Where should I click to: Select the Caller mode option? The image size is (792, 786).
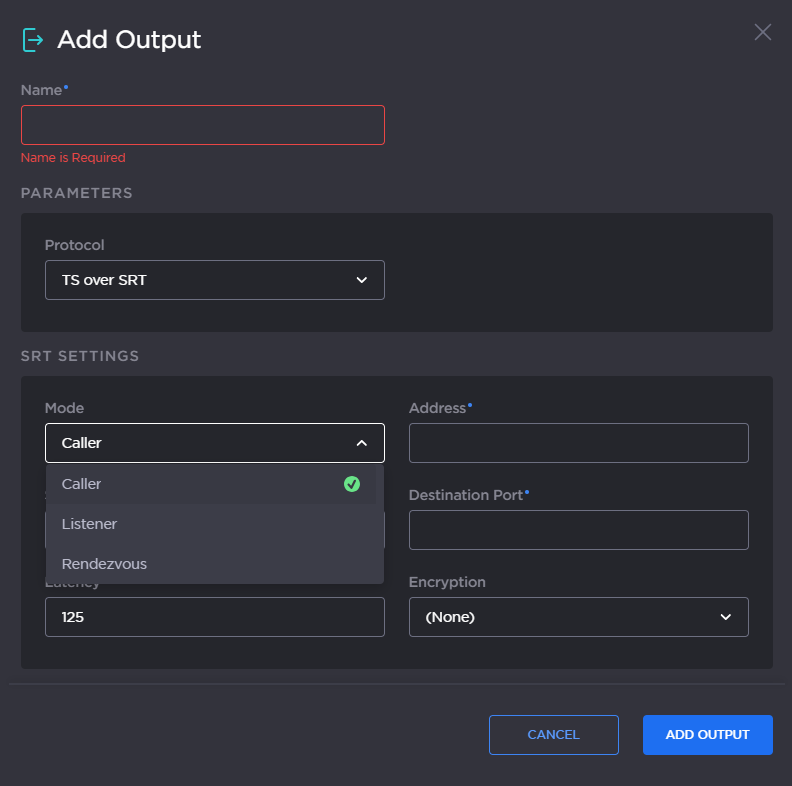[82, 484]
